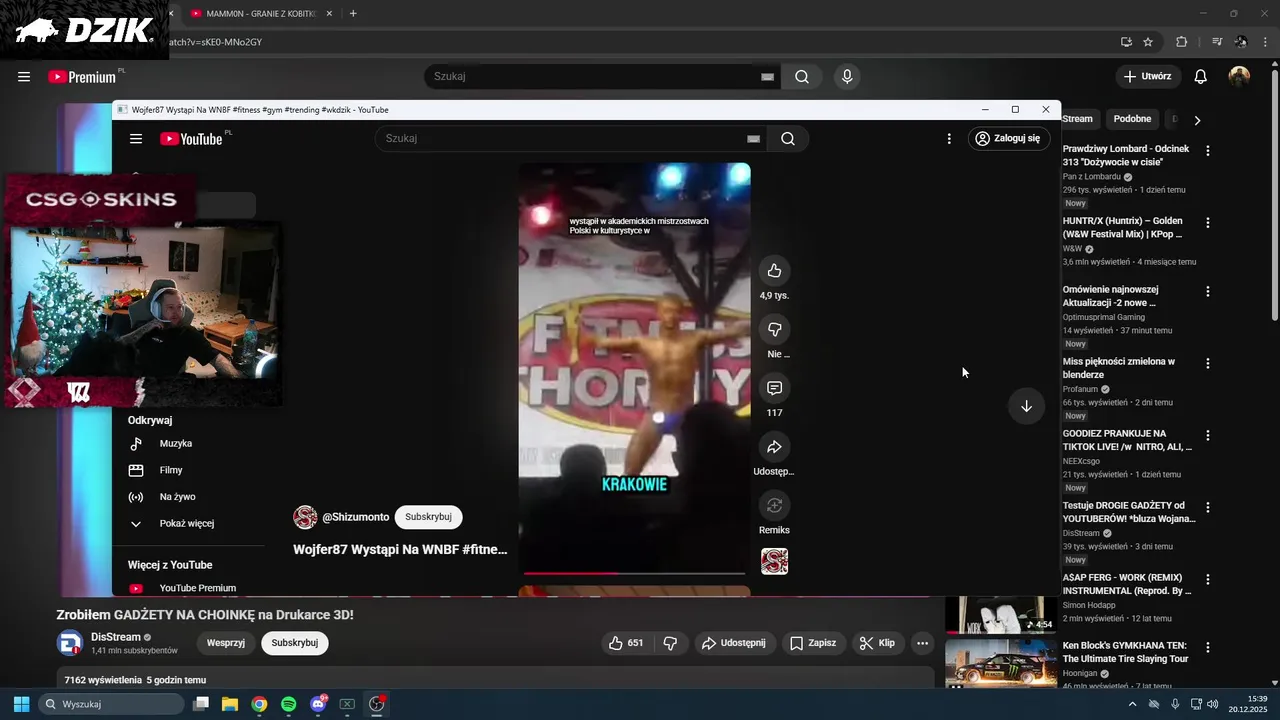Open options menu for Testuje DROGIE GADŻETY
Viewport: 1280px width, 720px height.
point(1208,508)
